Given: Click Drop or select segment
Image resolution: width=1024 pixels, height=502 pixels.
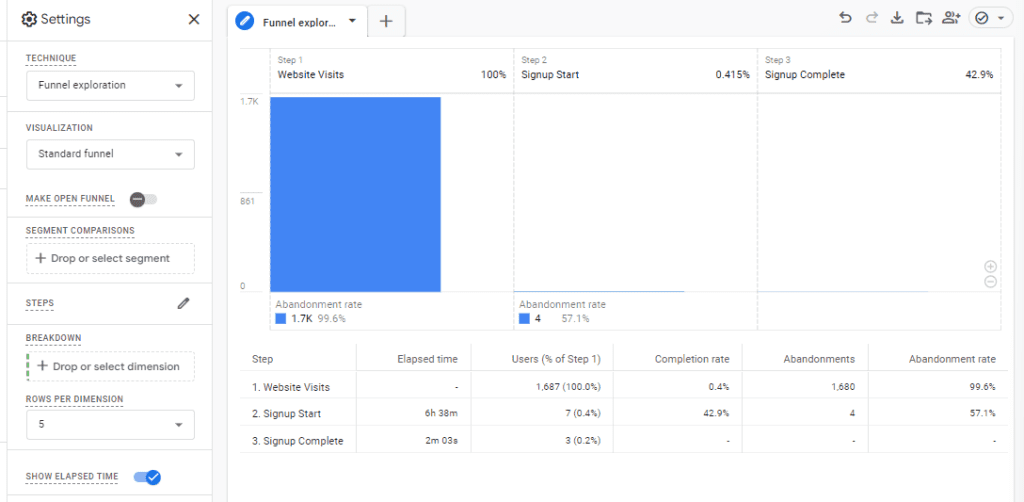Looking at the screenshot, I should tap(110, 259).
